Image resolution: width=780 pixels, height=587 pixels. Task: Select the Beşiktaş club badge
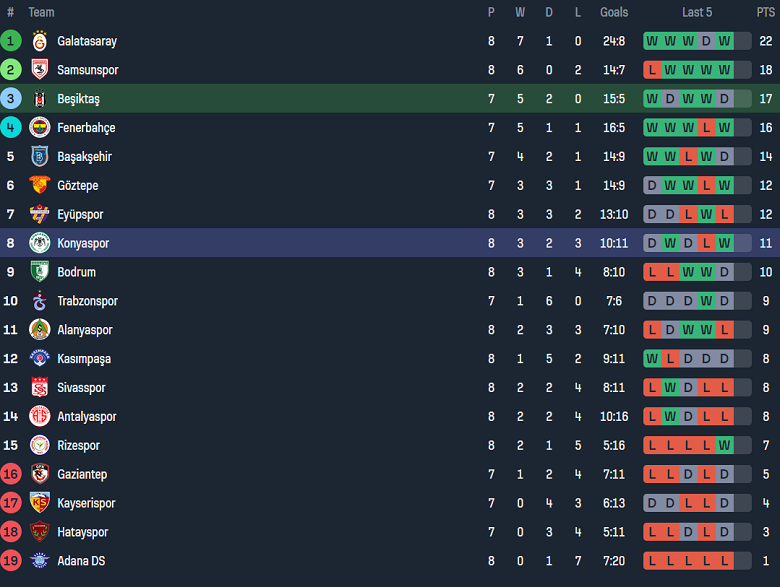coord(39,99)
